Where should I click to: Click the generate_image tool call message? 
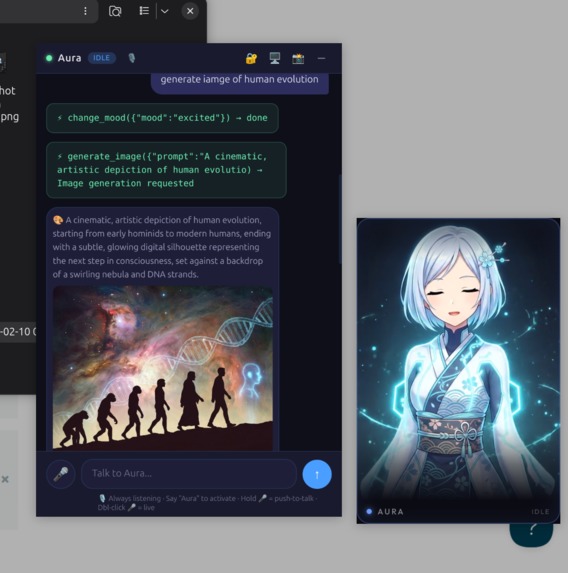(166, 170)
